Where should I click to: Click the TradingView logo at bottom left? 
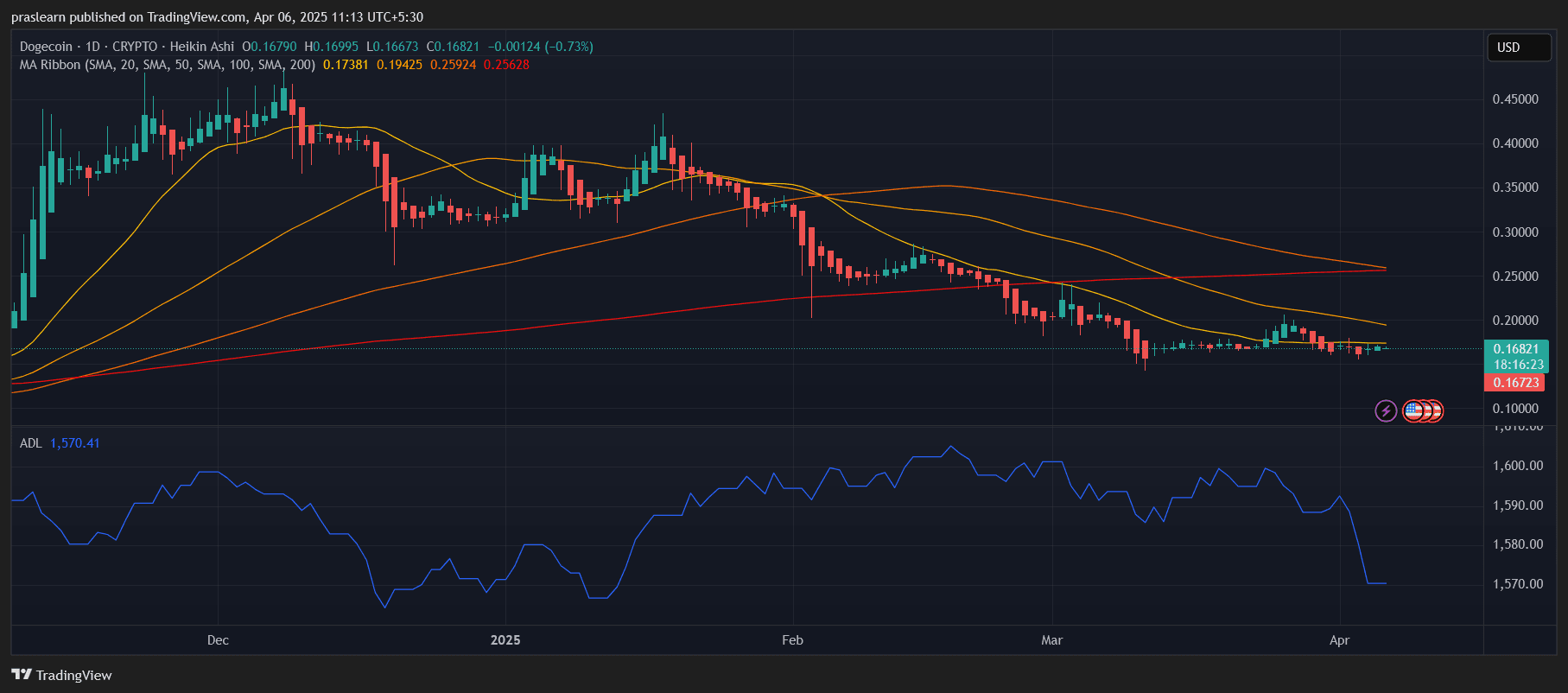[x=61, y=675]
